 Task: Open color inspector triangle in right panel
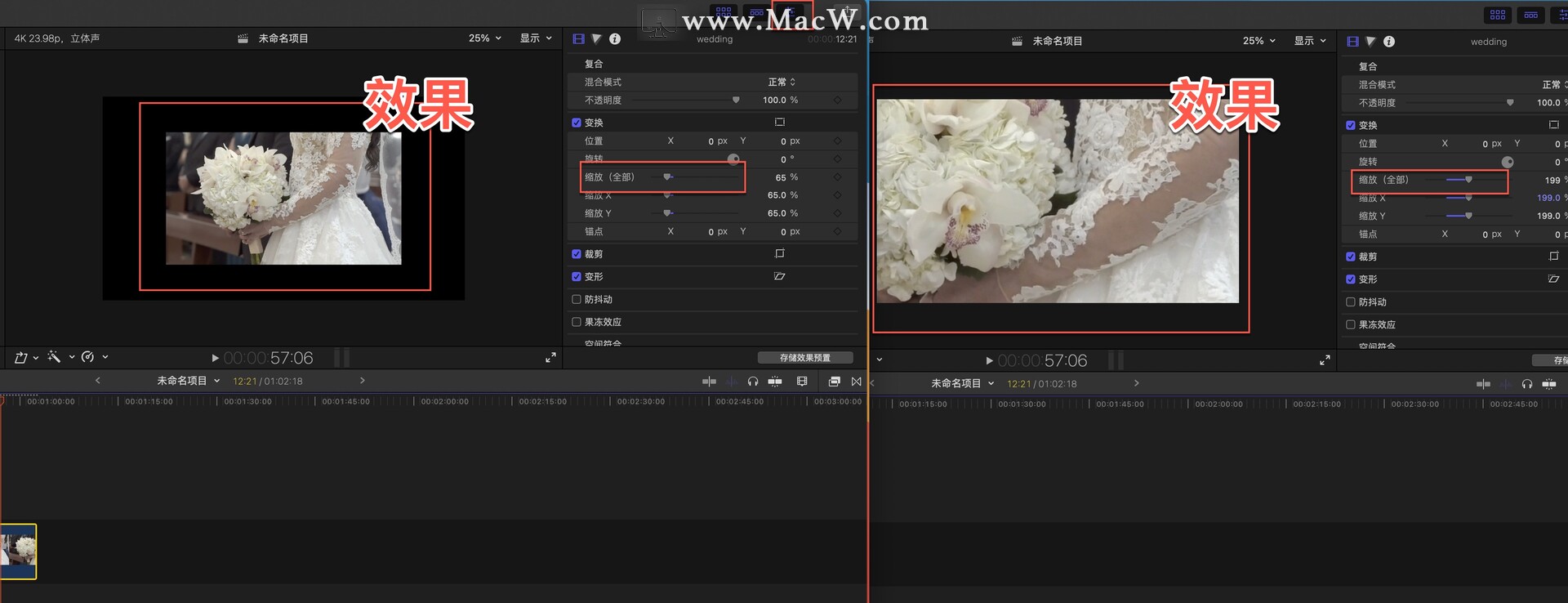pos(1371,42)
